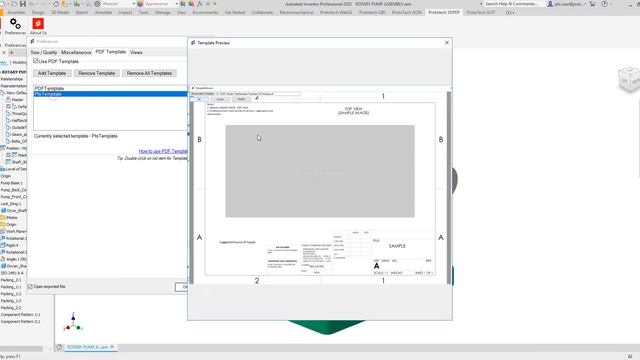Click the fx parameters icon
640x360 pixels.
[200, 4]
